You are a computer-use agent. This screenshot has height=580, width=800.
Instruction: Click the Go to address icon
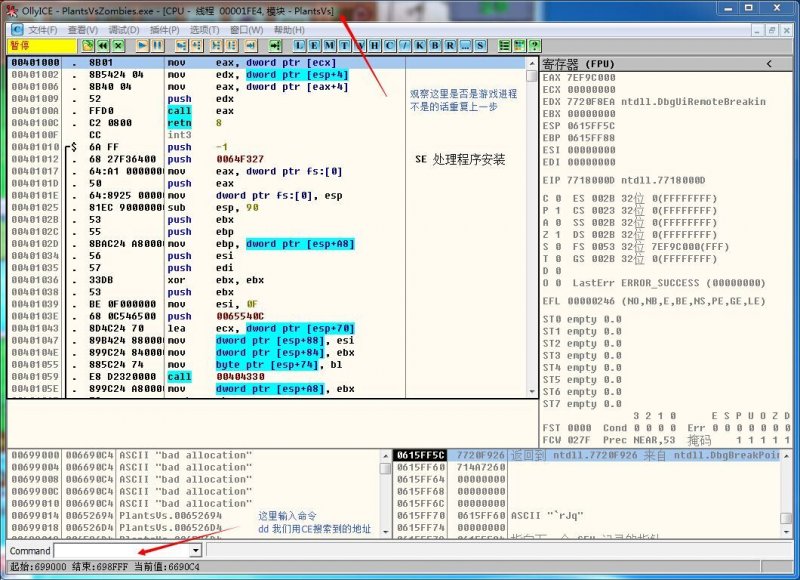pos(275,46)
